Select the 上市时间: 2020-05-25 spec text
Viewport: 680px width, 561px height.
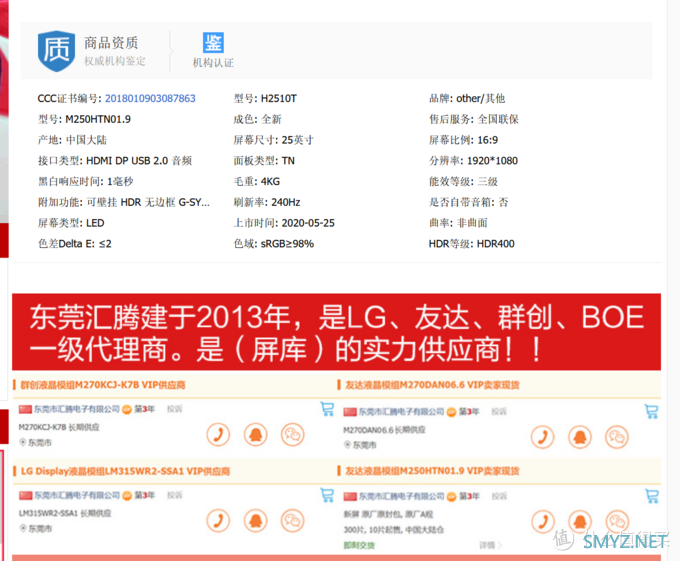[284, 223]
